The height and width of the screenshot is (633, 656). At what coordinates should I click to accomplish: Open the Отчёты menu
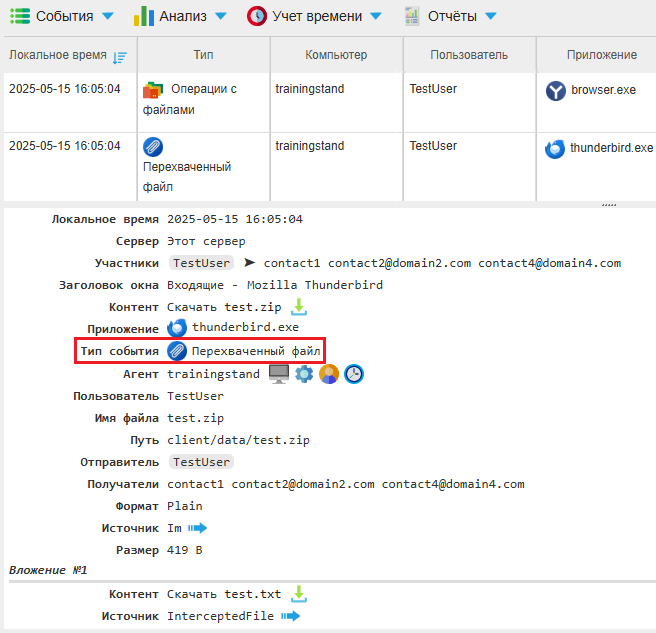451,16
